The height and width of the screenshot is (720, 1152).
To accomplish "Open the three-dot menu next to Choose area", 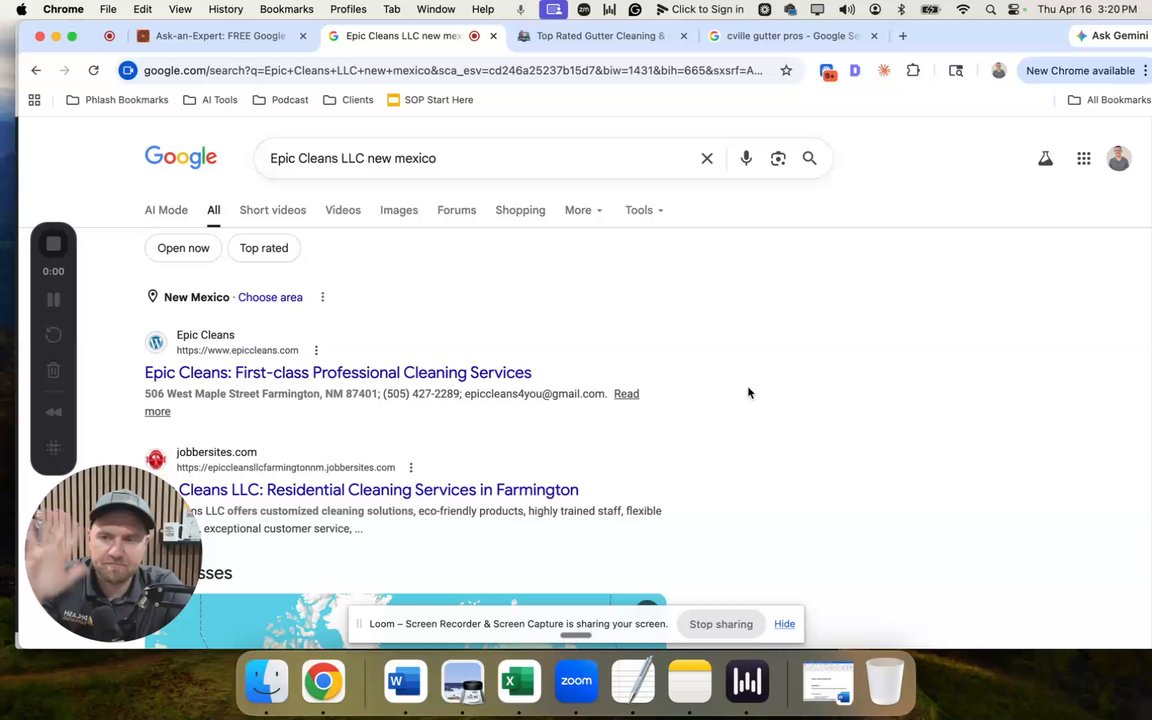I will tap(323, 297).
